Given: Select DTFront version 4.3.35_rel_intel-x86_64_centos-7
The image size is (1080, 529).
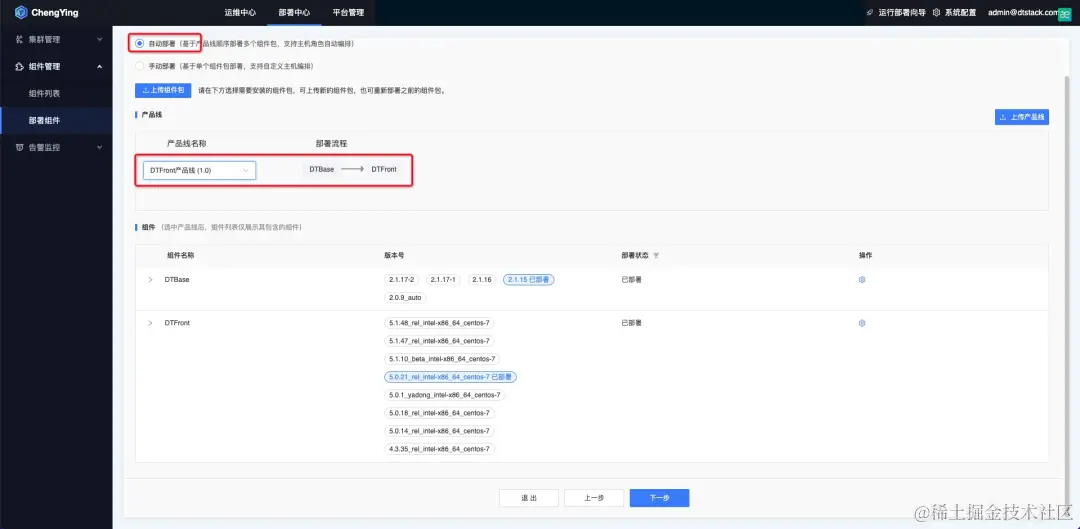Looking at the screenshot, I should coord(439,449).
